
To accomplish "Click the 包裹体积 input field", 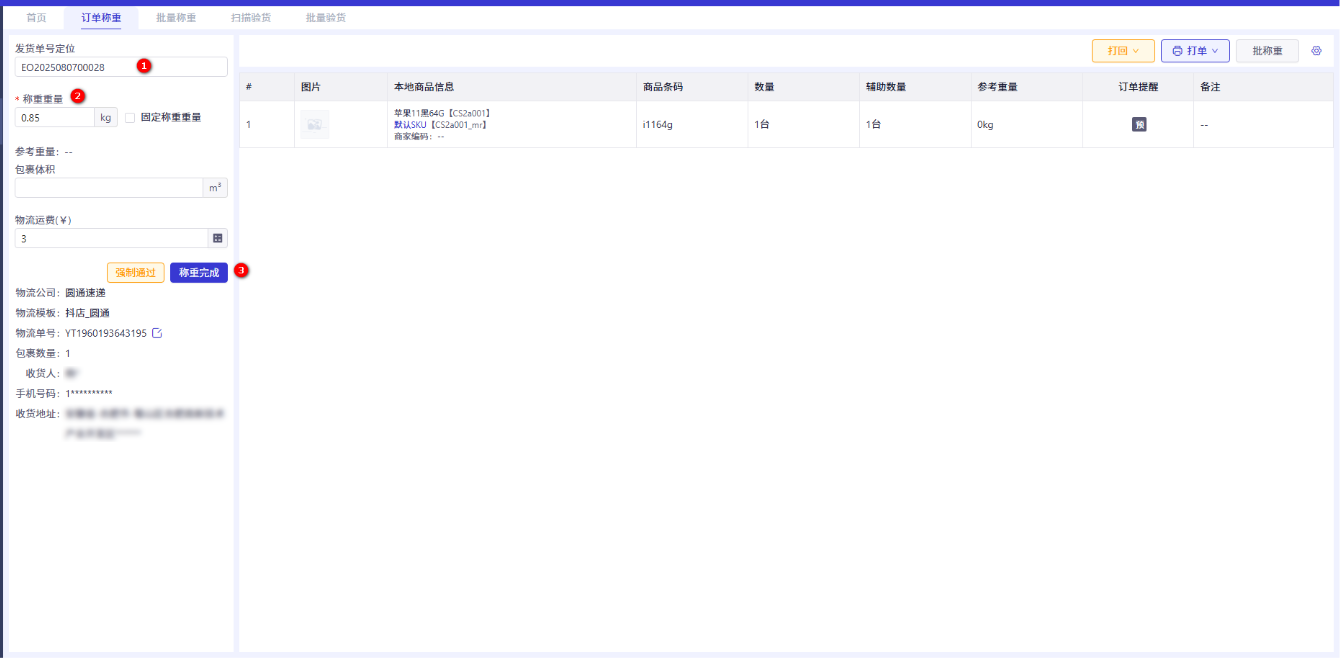I will point(109,188).
